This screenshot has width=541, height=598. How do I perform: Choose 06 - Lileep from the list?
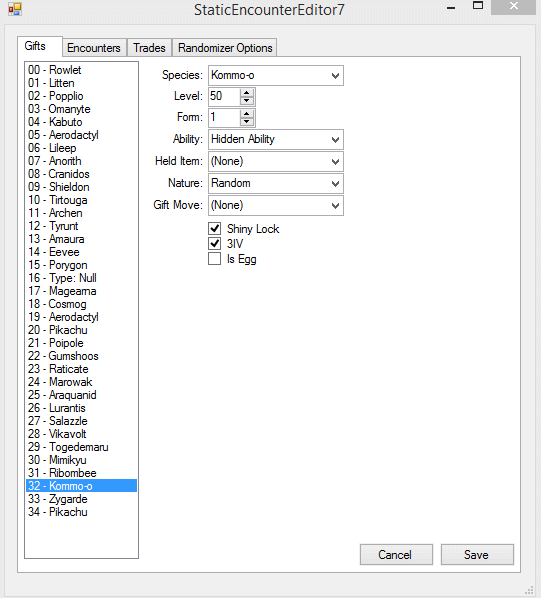coord(81,148)
